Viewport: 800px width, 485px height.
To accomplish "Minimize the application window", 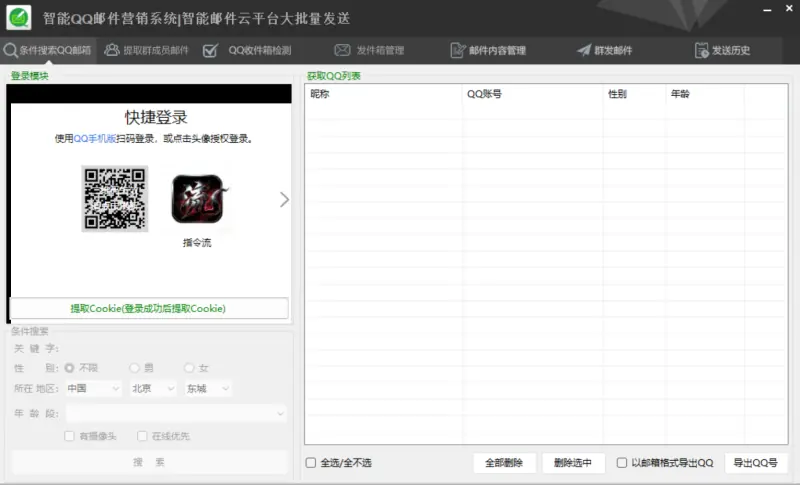I will [x=767, y=9].
